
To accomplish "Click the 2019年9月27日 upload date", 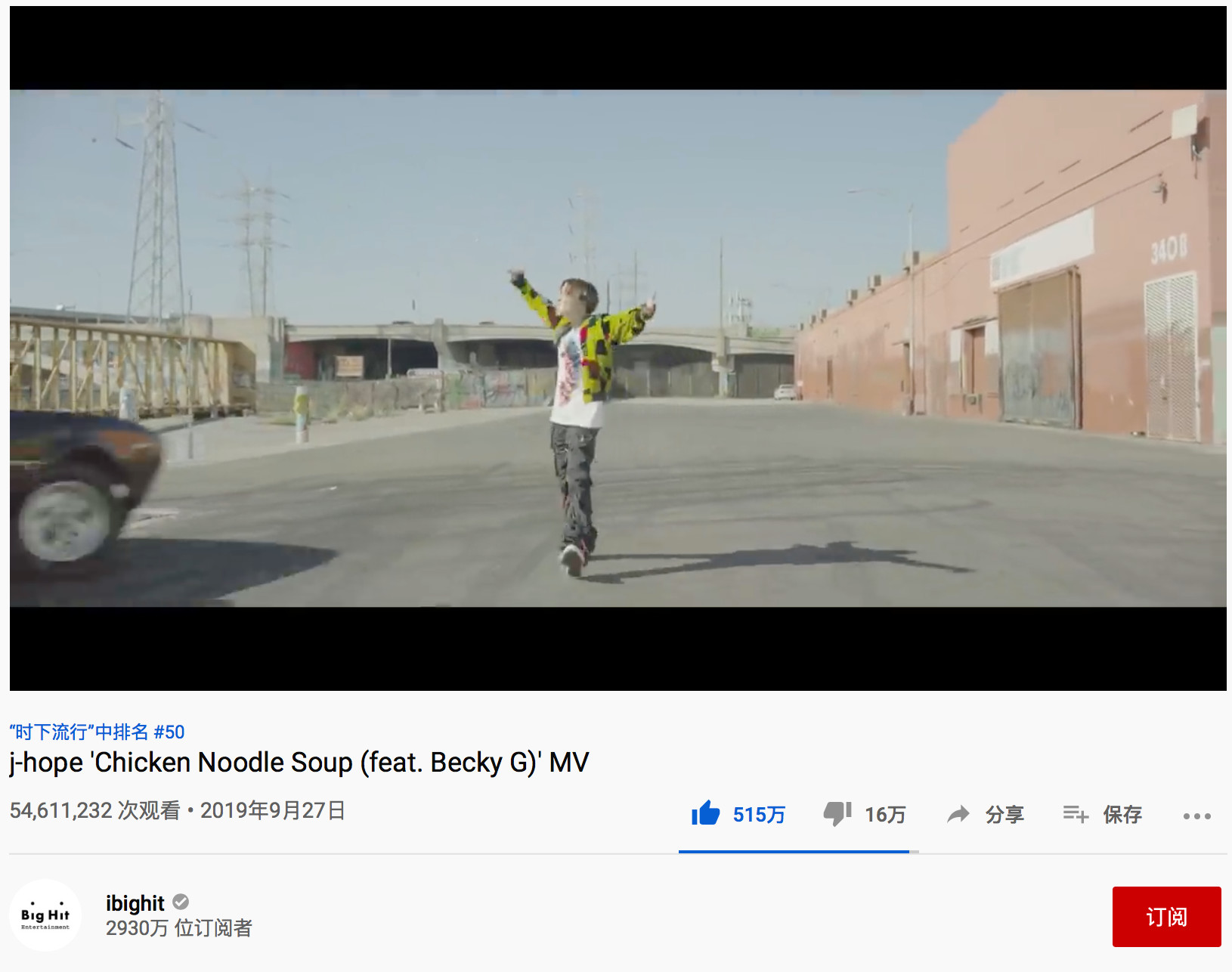I will [x=273, y=810].
